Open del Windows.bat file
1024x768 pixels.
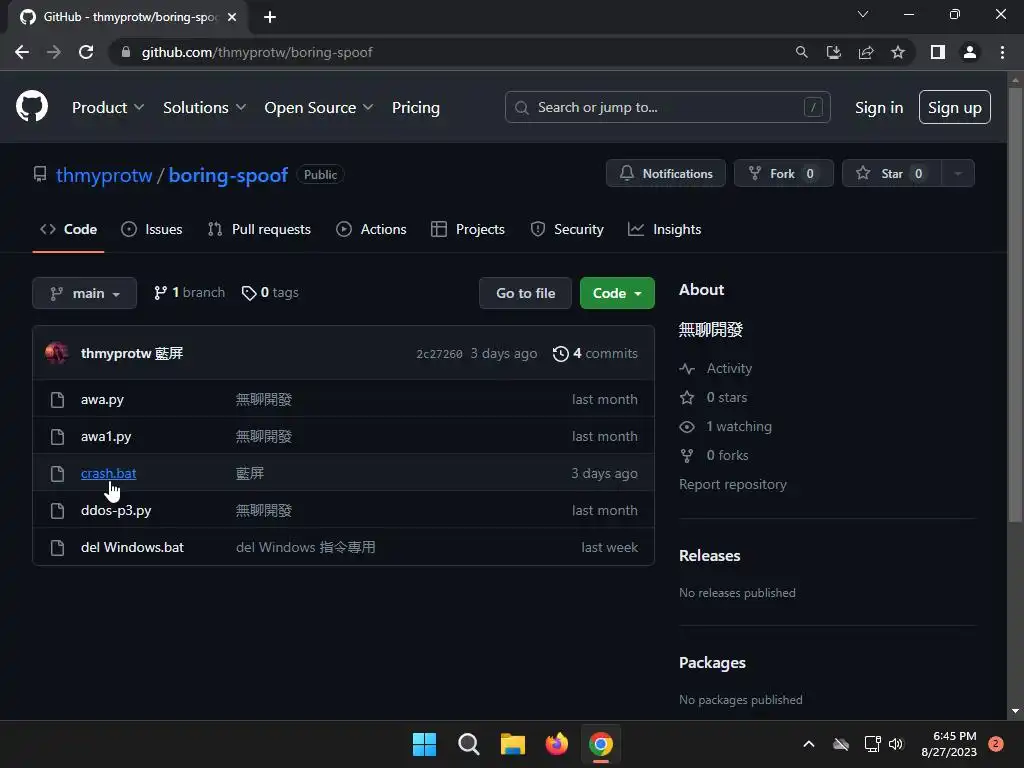point(133,547)
